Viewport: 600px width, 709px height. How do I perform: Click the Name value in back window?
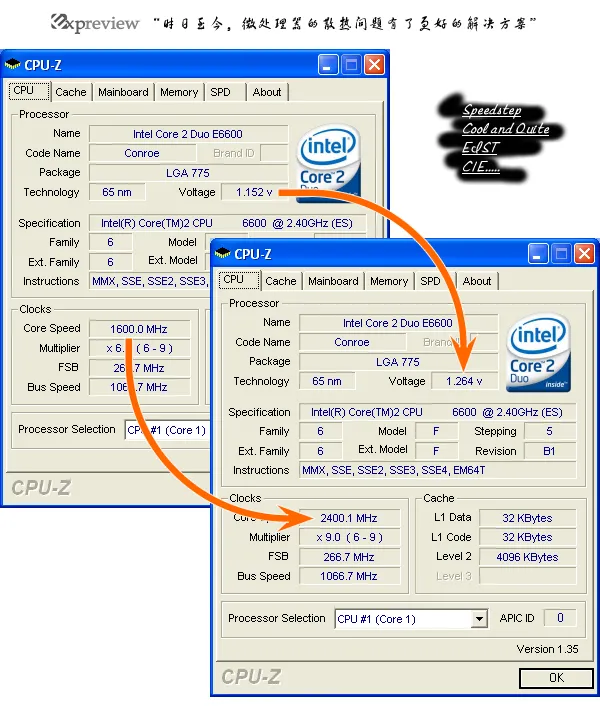coord(189,134)
